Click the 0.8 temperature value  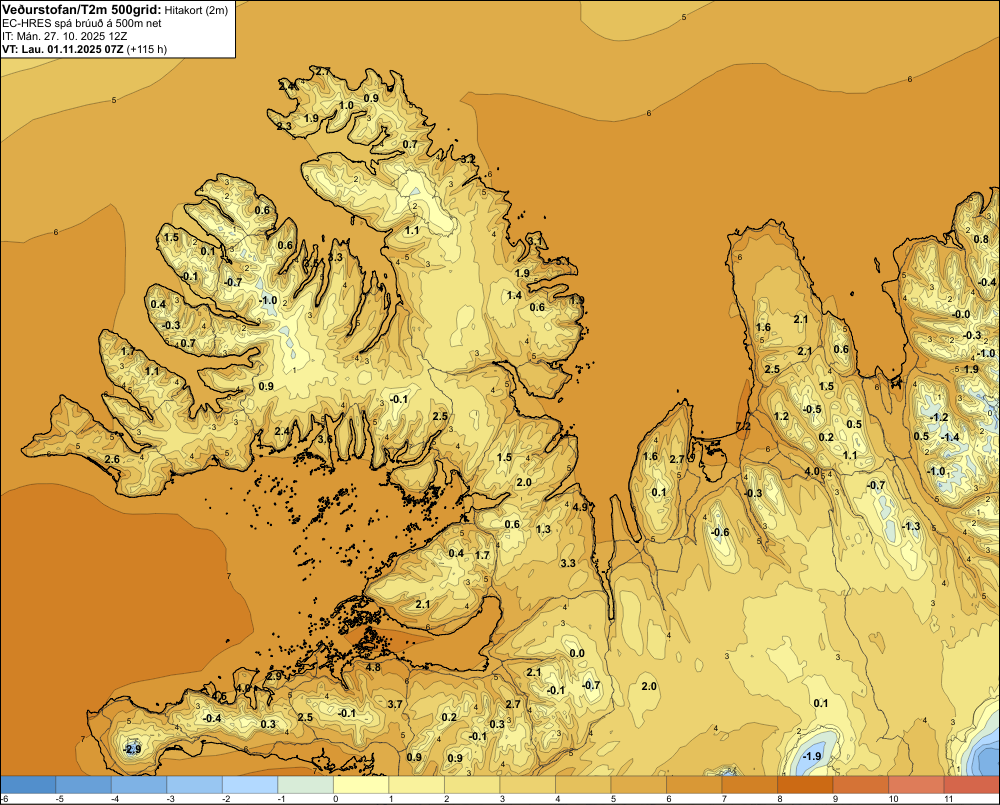coord(981,239)
